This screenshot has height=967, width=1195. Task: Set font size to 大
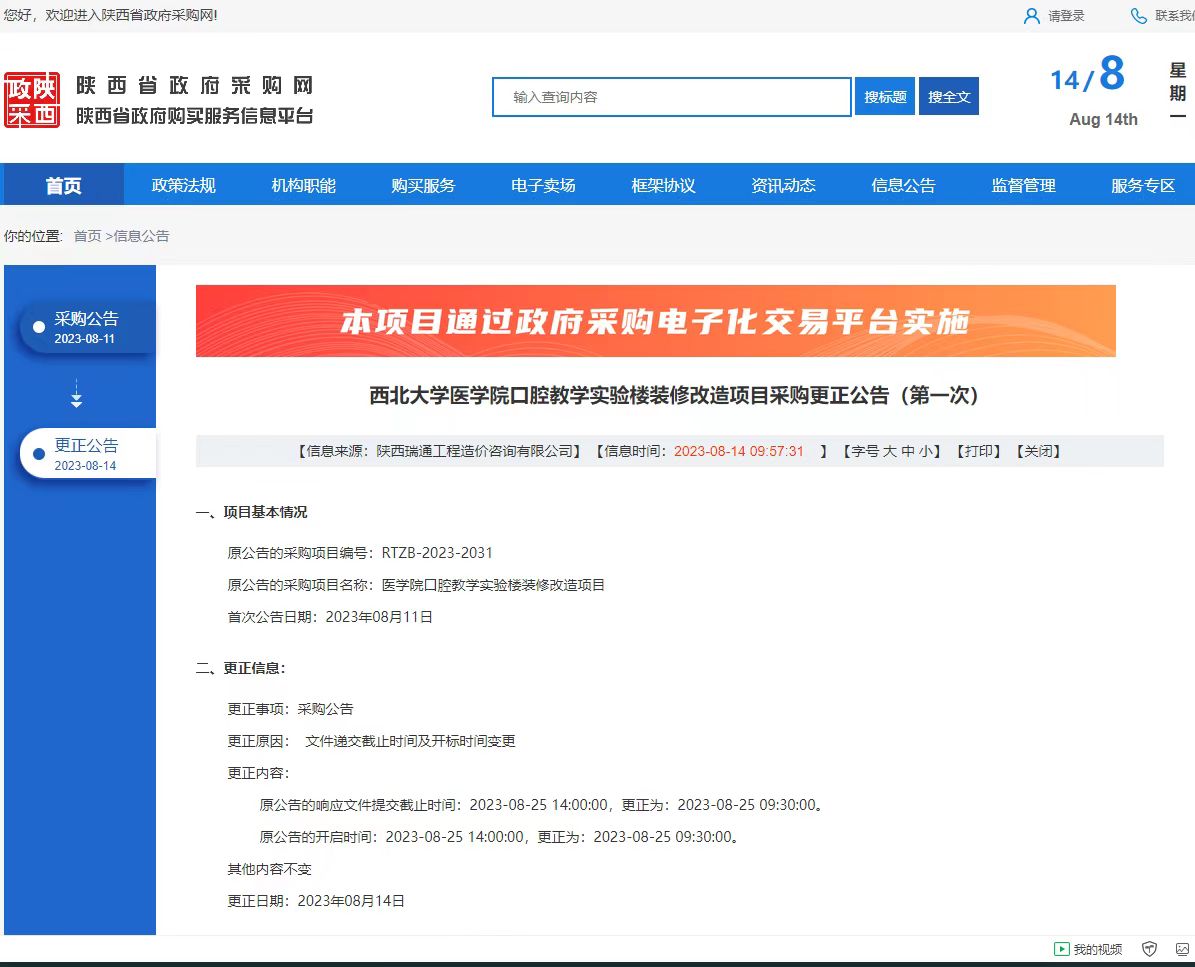pos(888,451)
